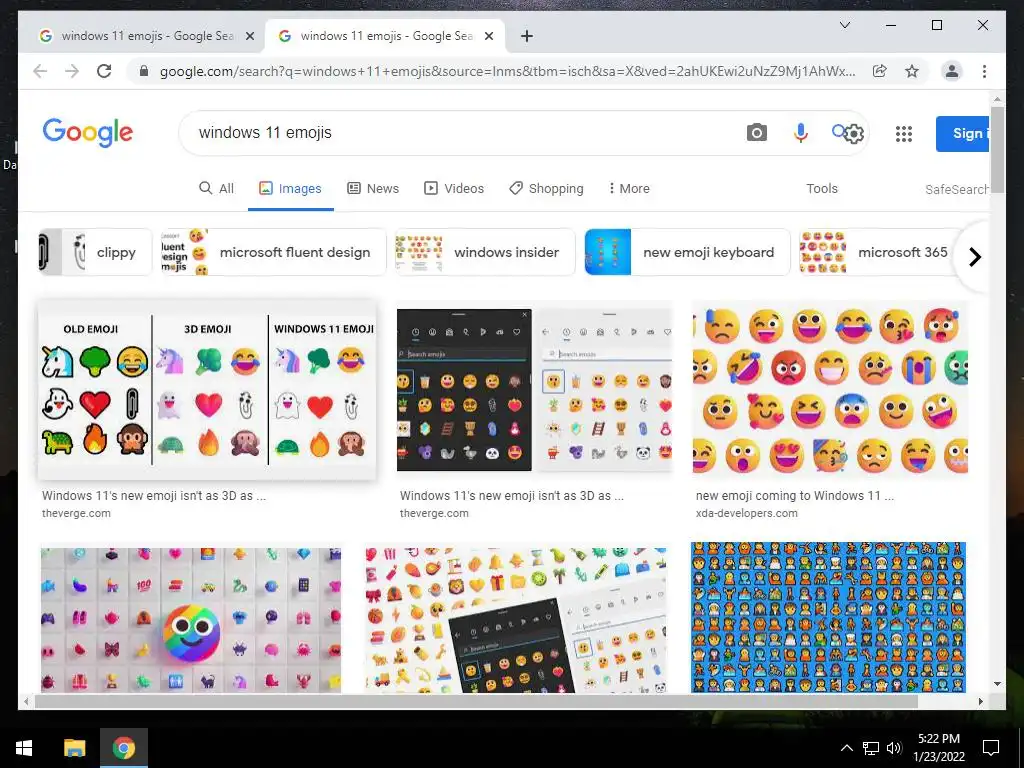Open the 'new emoji coming to Windows 11' caption

[795, 496]
